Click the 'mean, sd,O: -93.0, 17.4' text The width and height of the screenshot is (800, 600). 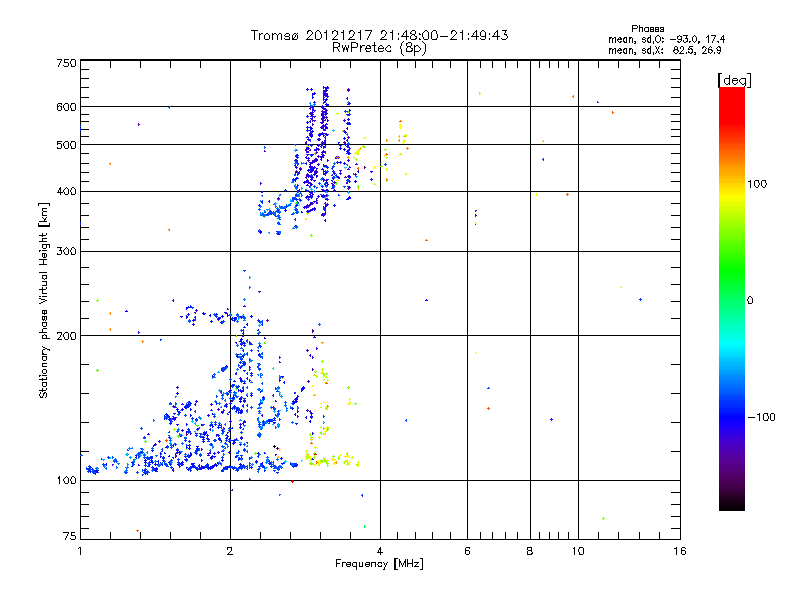(666, 39)
